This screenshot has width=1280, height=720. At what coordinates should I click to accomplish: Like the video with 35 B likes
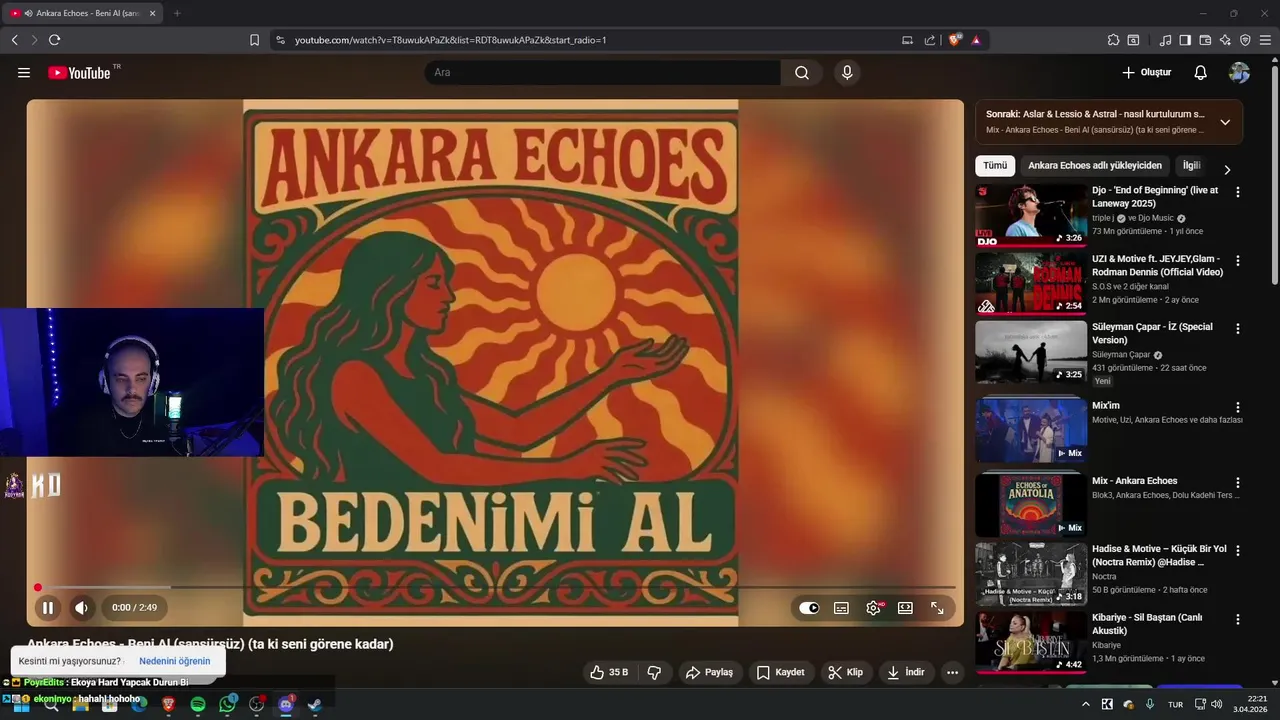coord(609,672)
